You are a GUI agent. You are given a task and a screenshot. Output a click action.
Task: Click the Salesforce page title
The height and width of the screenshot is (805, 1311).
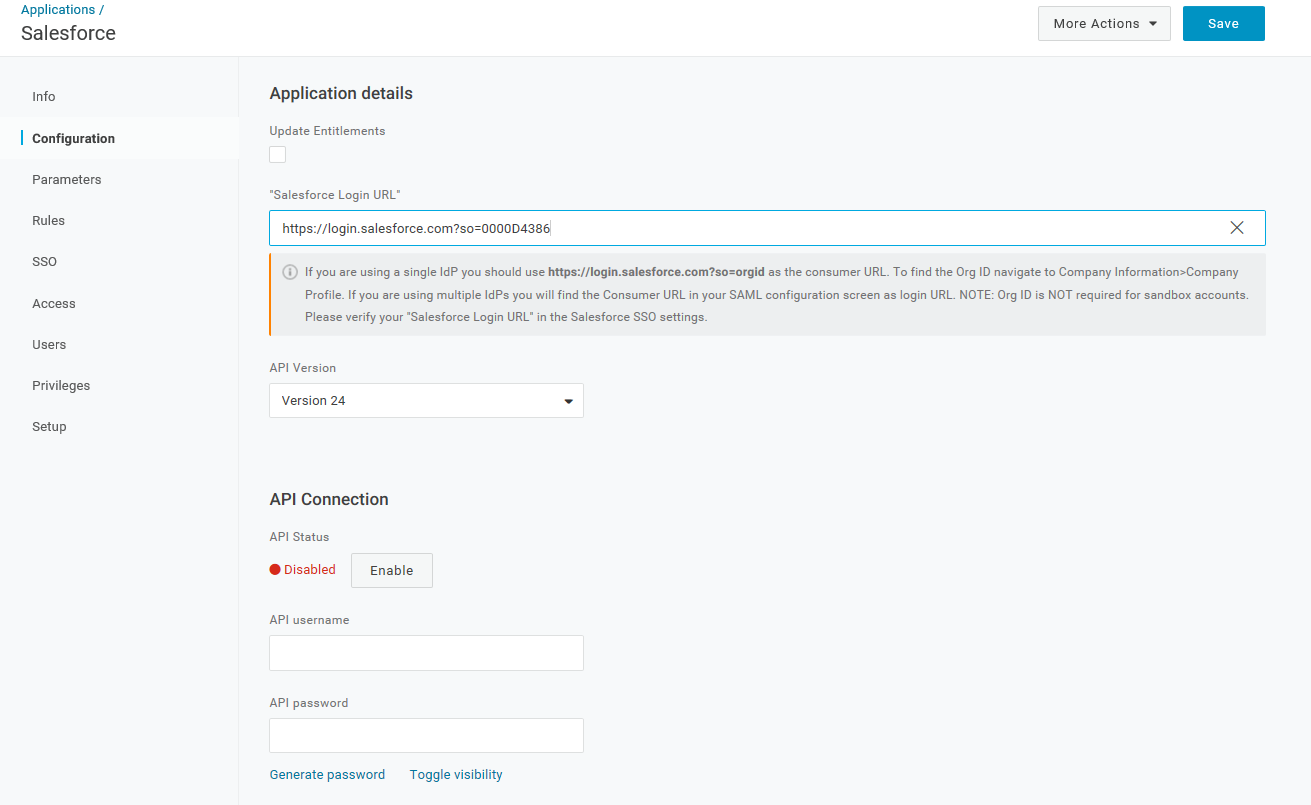[x=68, y=33]
